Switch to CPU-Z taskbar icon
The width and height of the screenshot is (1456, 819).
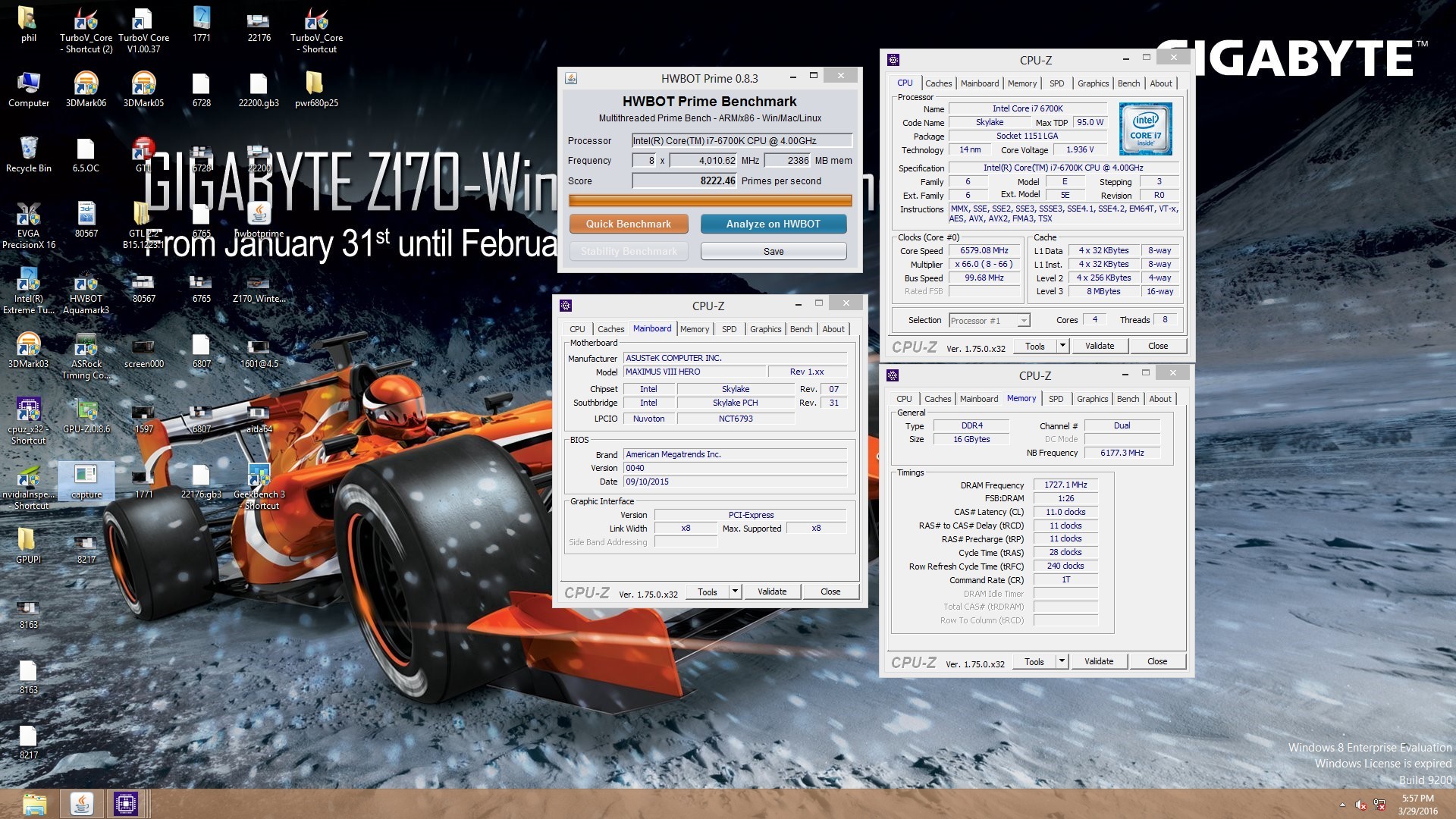click(x=125, y=804)
